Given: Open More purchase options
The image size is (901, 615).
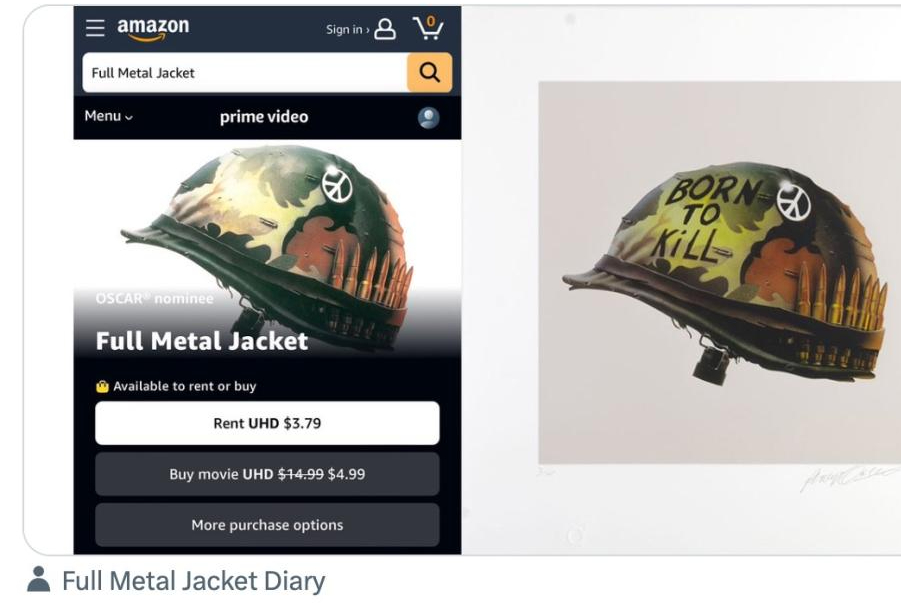Looking at the screenshot, I should point(267,525).
